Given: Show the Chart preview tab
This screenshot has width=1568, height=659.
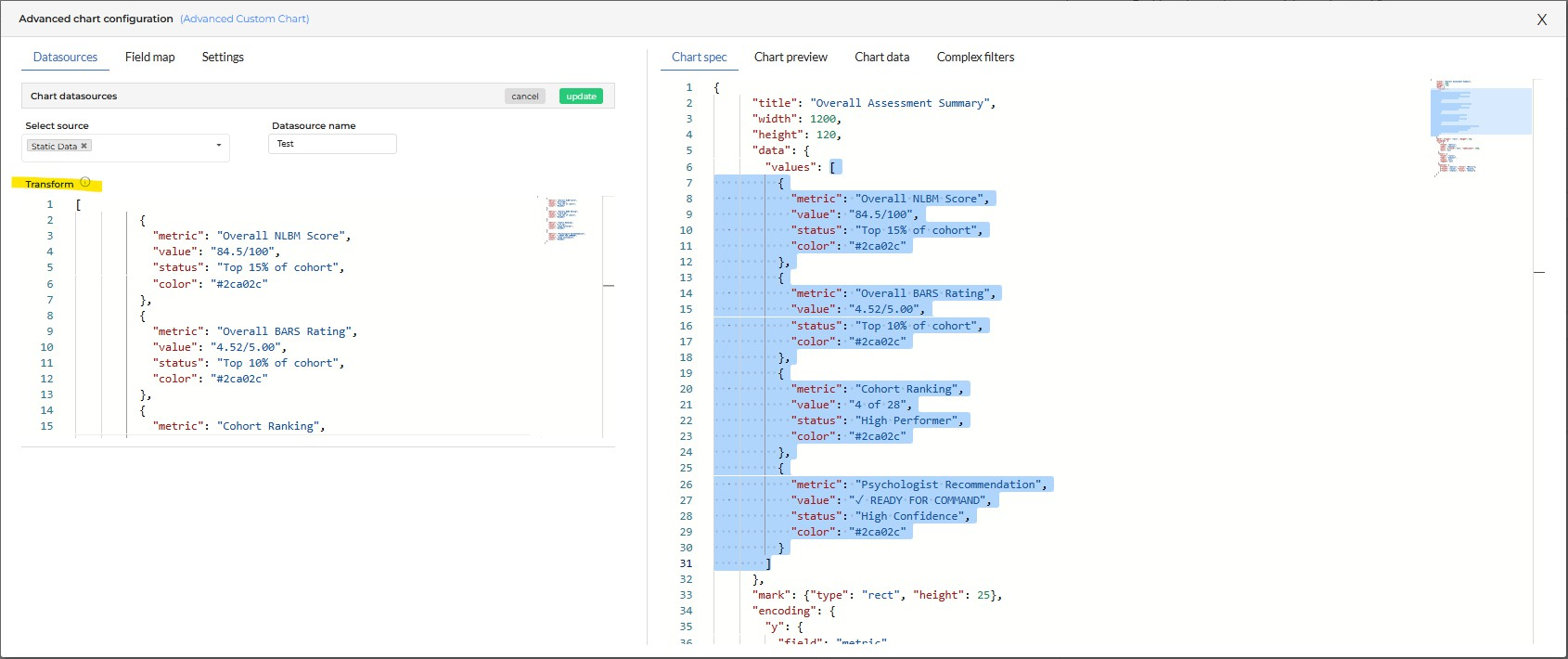Looking at the screenshot, I should click(790, 58).
